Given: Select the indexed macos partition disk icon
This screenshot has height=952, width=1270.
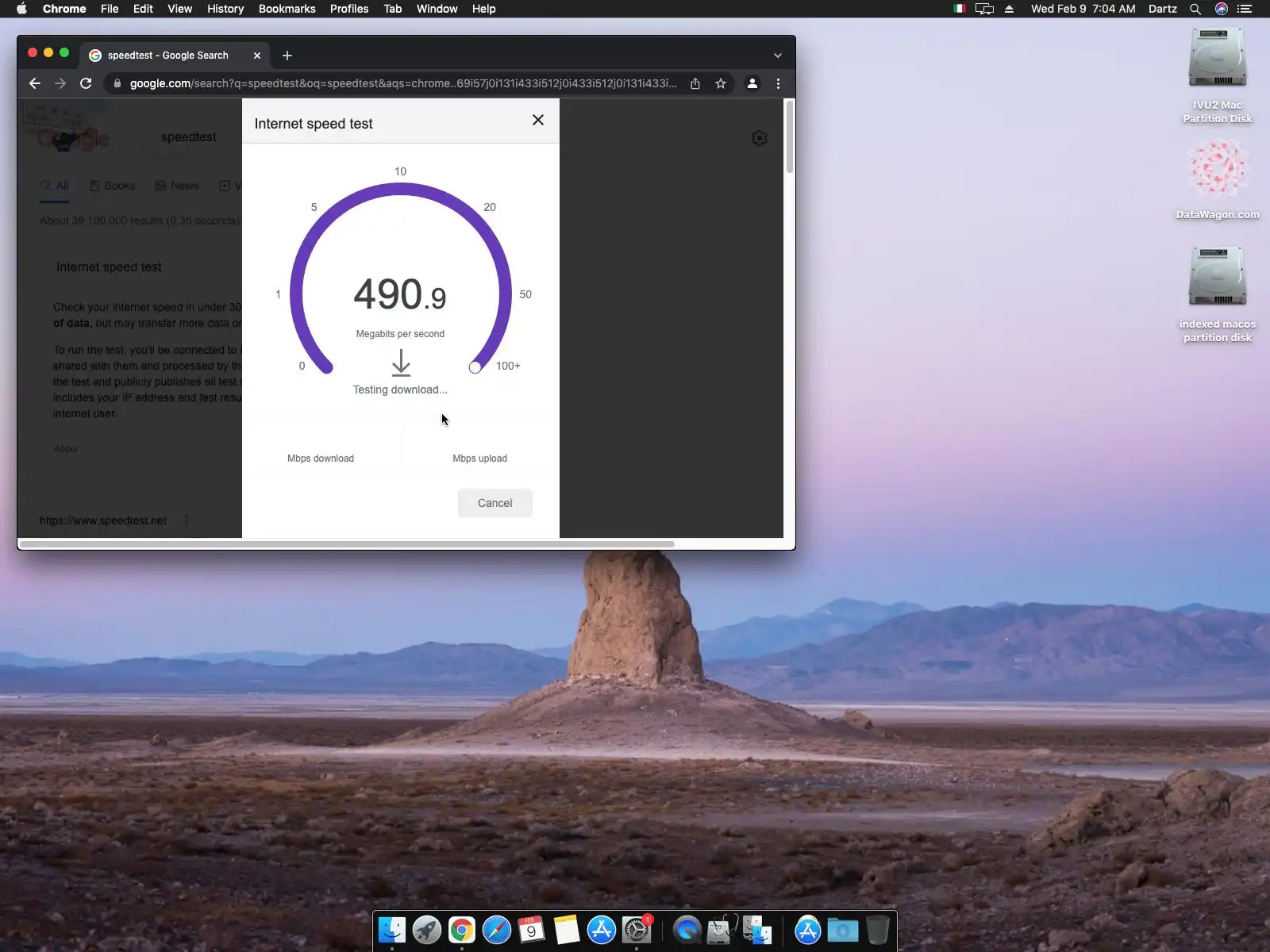Looking at the screenshot, I should point(1218,294).
